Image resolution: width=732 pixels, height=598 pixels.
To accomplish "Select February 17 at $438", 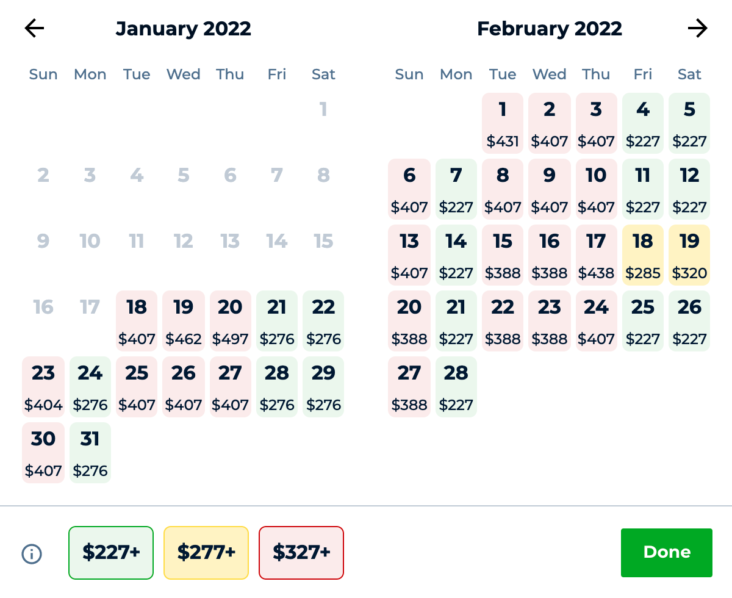I will 596,255.
